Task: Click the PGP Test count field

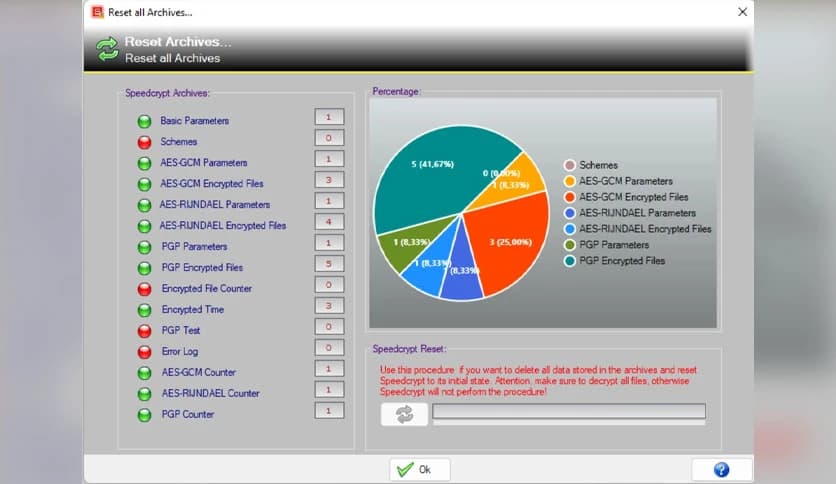Action: tap(329, 326)
